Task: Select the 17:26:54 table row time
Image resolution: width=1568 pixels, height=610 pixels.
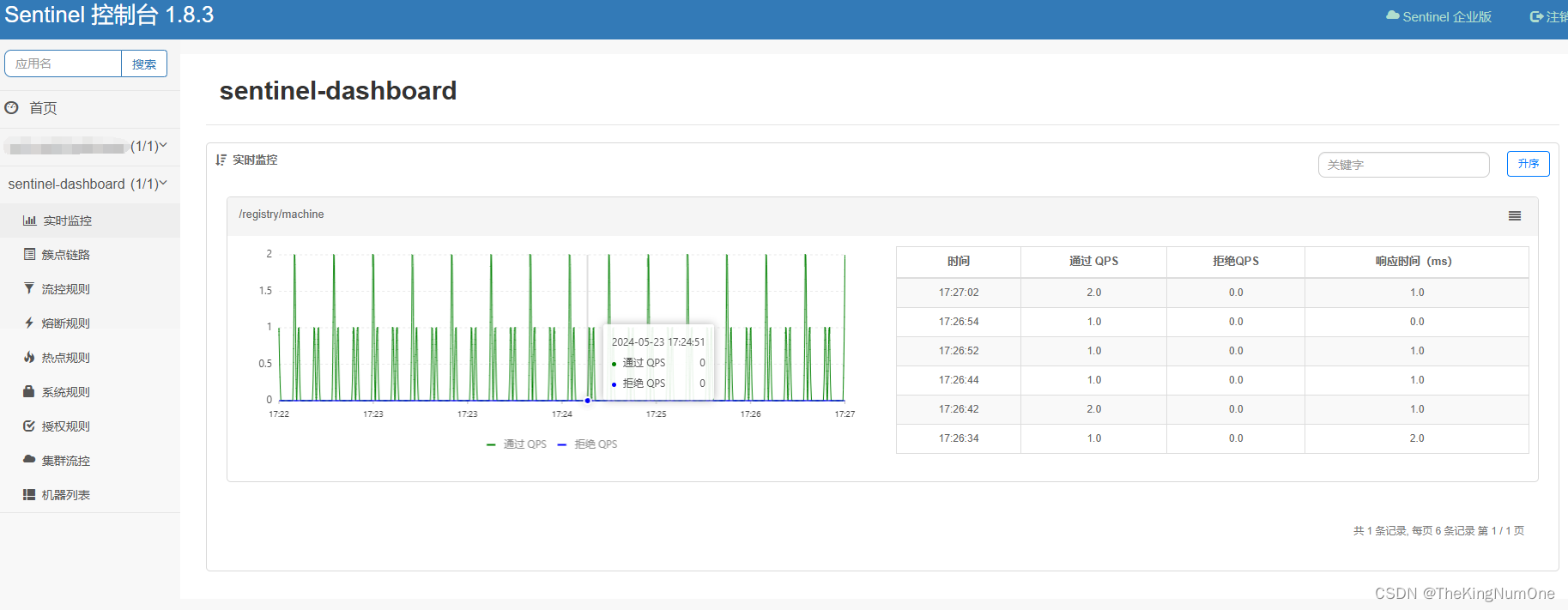Action: 959,322
